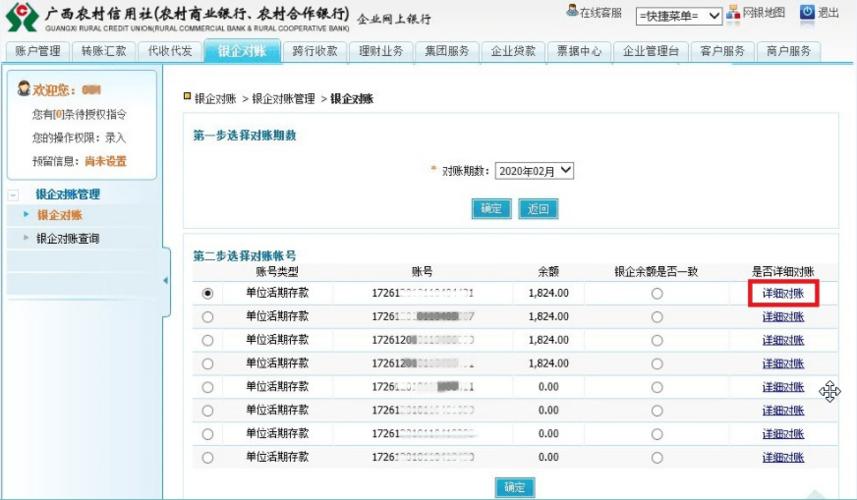
Task: Select the third account row radio button
Action: (207, 340)
